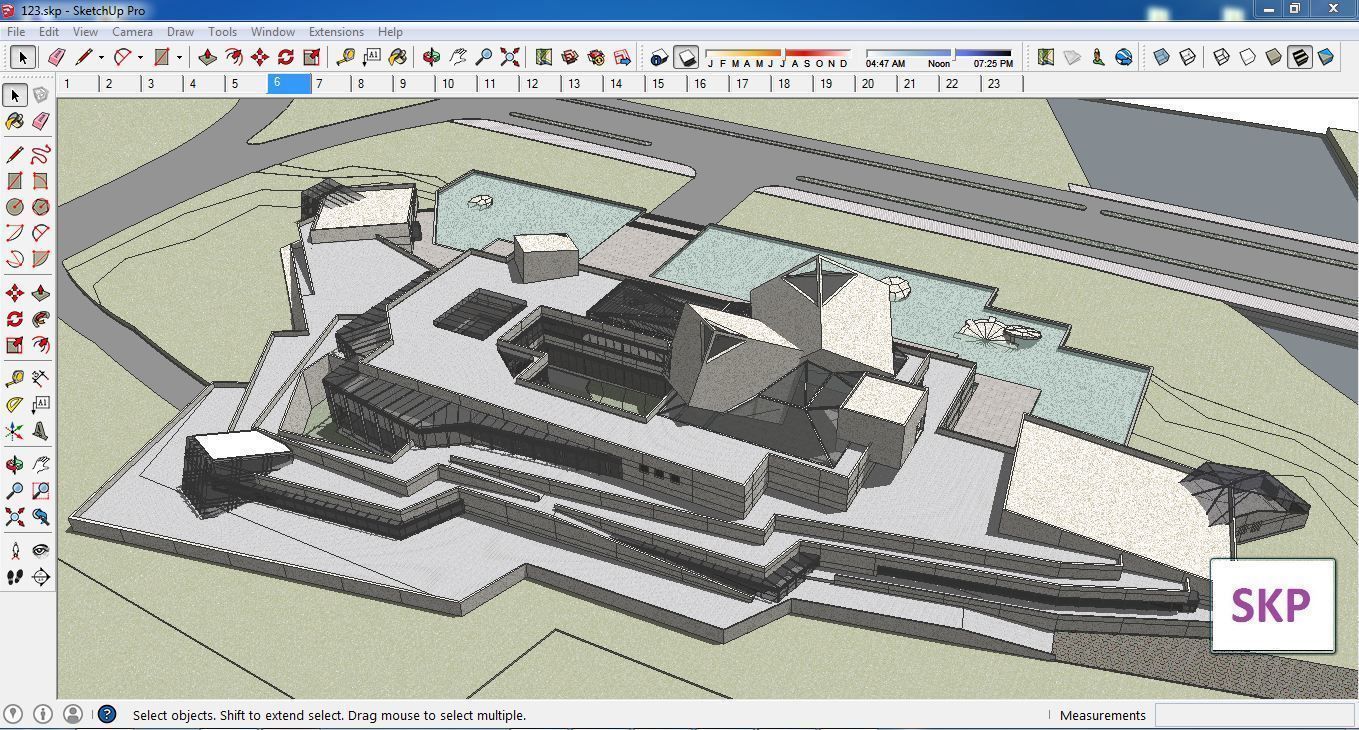1359x730 pixels.
Task: Select the Push/Pull tool in top toolbar
Action: point(208,57)
